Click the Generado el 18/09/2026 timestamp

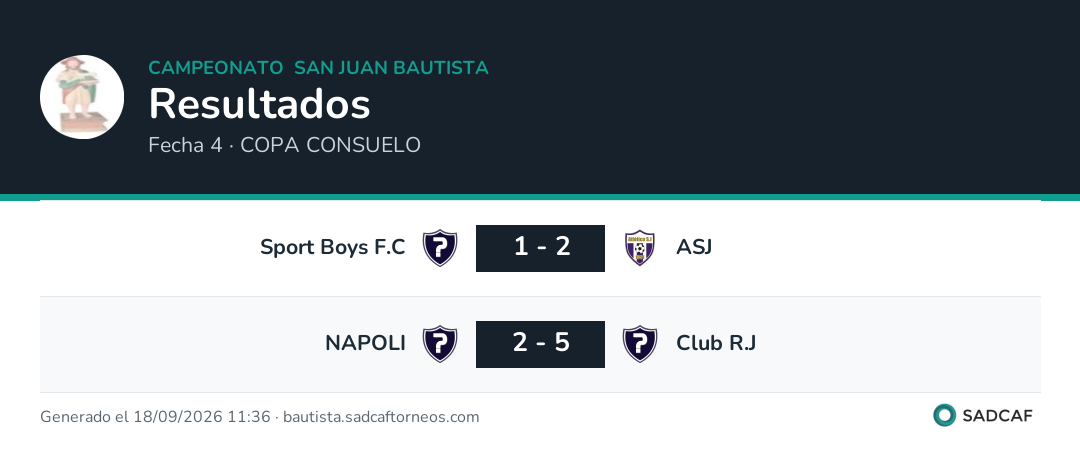tap(155, 417)
